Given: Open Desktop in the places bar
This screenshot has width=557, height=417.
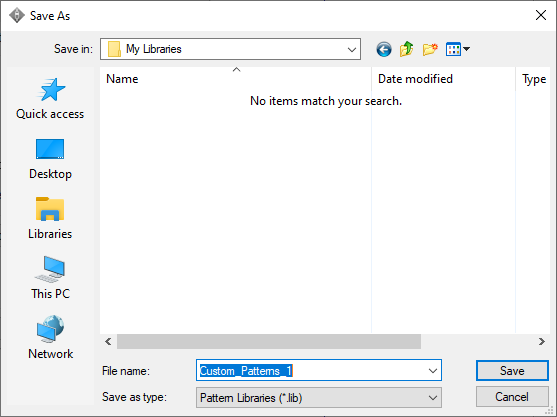Looking at the screenshot, I should click(50, 159).
